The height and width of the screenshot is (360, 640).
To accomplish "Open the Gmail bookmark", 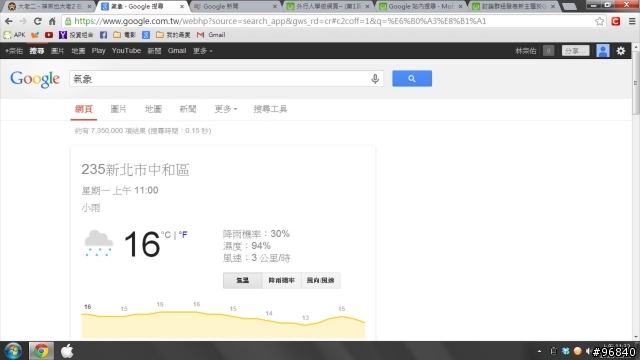I will [x=211, y=35].
